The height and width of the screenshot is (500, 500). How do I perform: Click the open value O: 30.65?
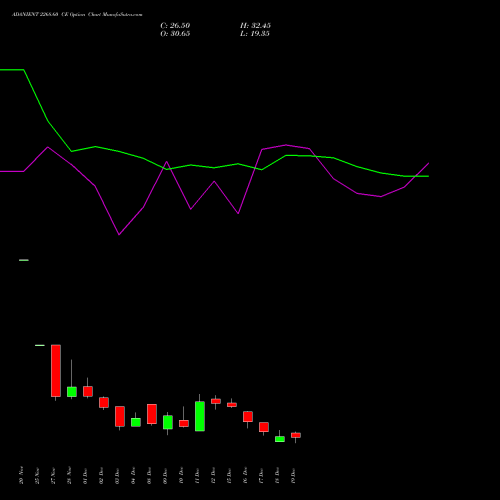(175, 34)
